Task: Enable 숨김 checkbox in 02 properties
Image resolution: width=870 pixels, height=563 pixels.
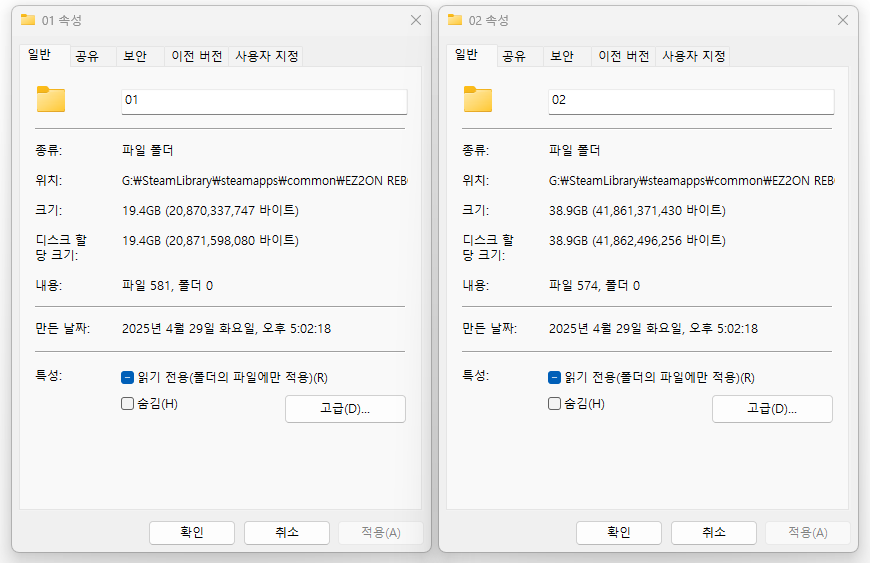Action: (x=555, y=404)
